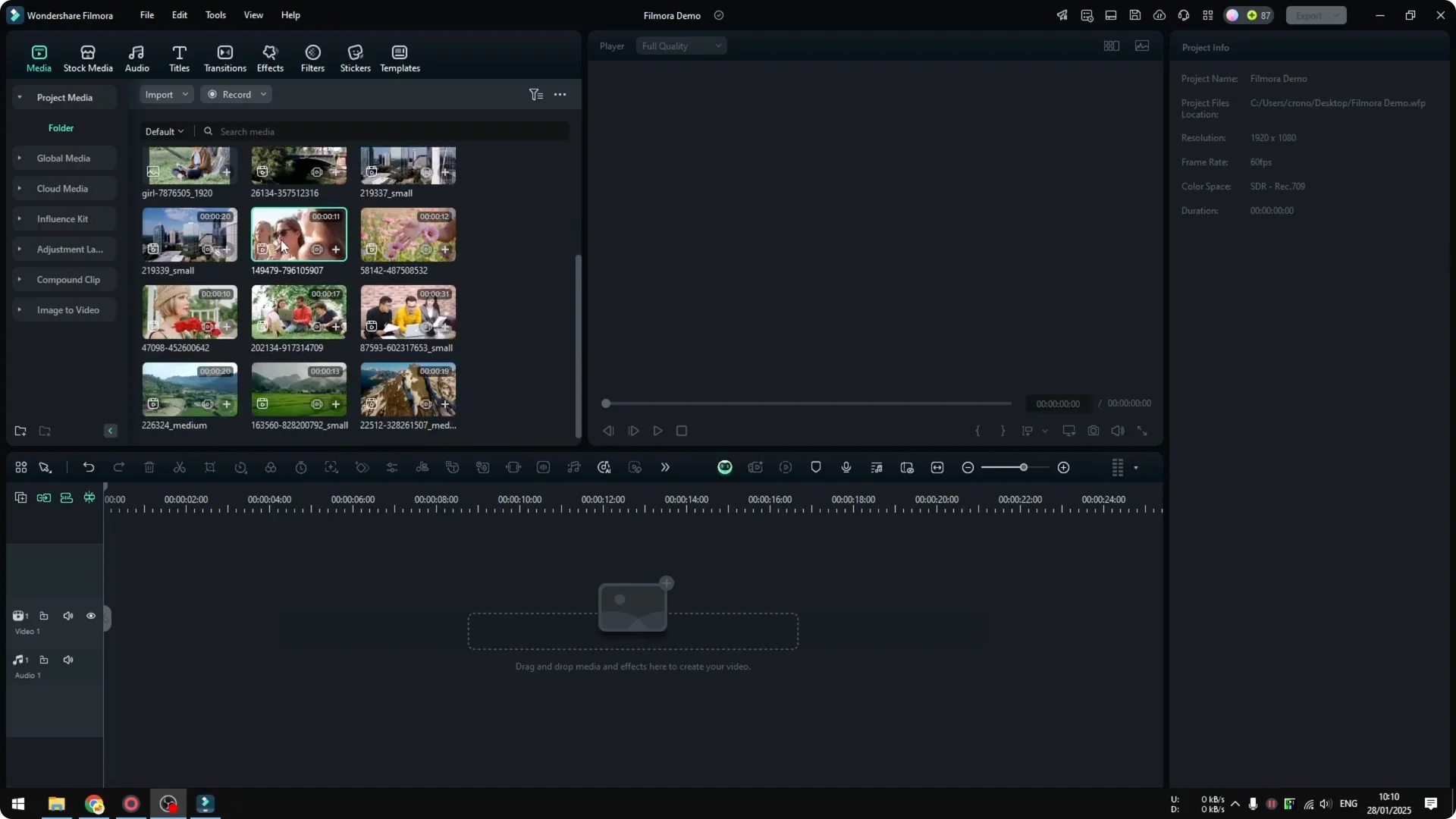This screenshot has height=819, width=1456.
Task: Open the Default sort dropdown above media list
Action: (x=164, y=131)
